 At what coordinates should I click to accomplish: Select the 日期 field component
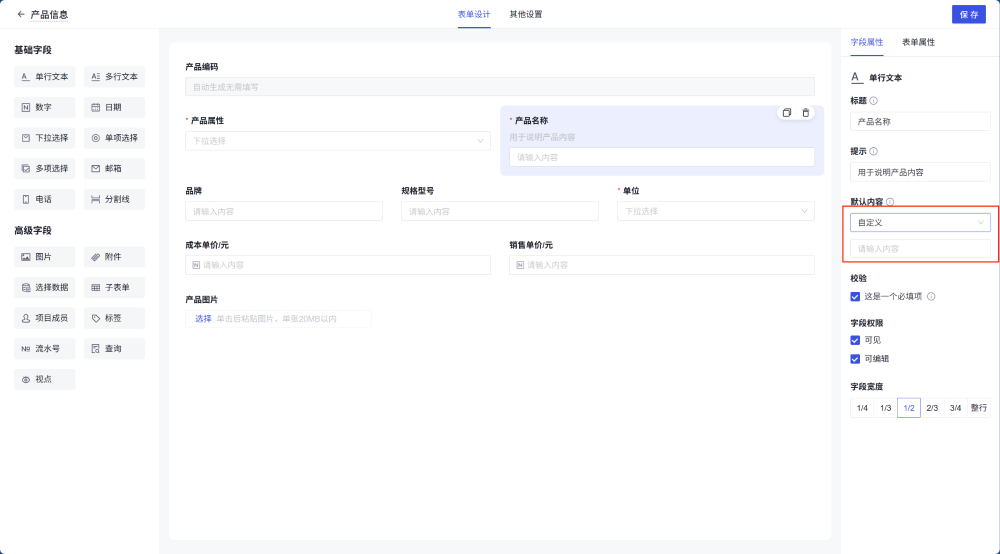pos(114,107)
